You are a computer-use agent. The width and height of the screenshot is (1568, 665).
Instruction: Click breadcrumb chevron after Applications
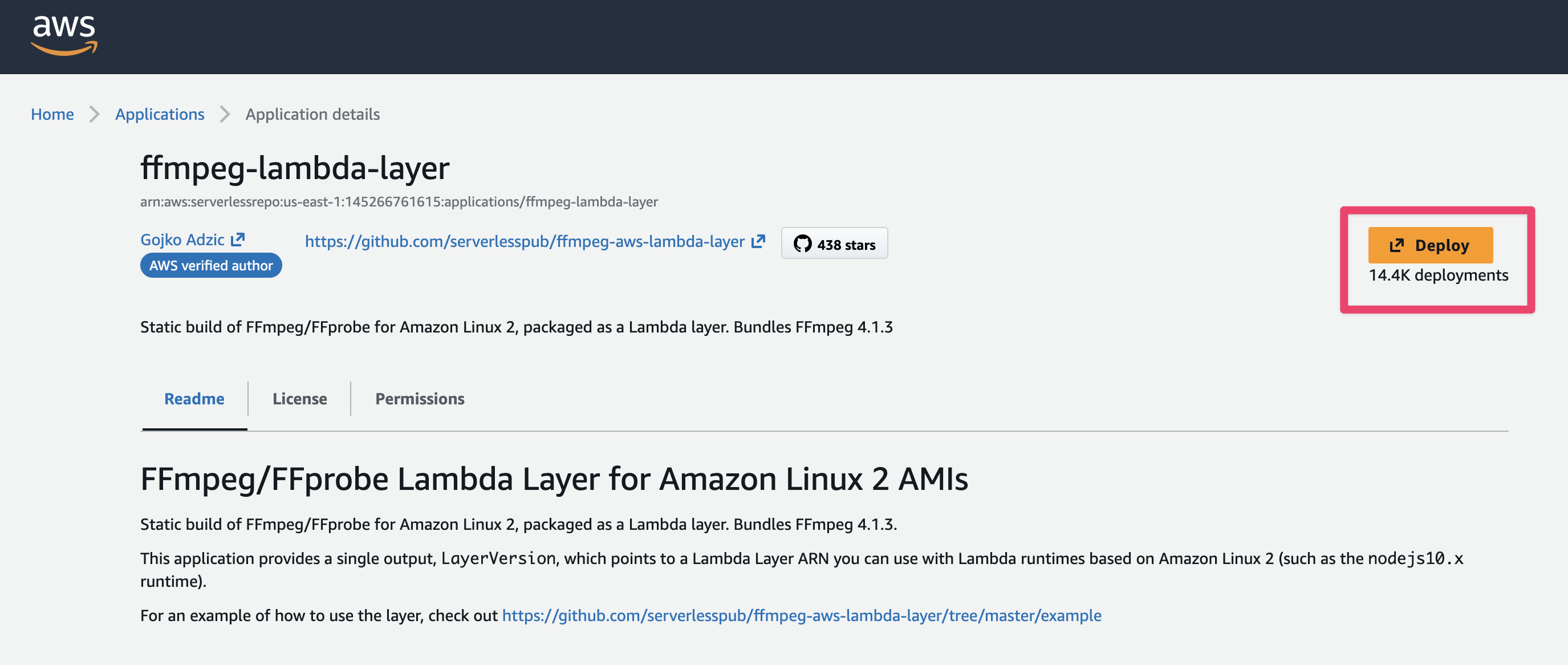(x=225, y=114)
